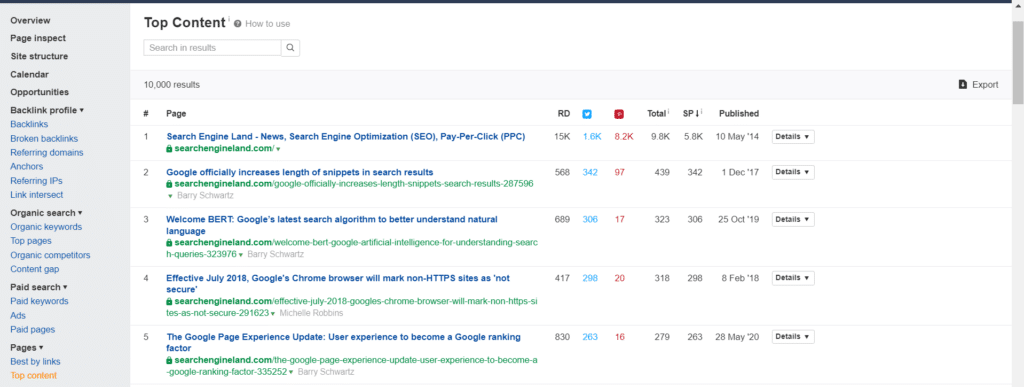Viewport: 1024px width, 387px height.
Task: Open Backlinks report
Action: (x=29, y=124)
